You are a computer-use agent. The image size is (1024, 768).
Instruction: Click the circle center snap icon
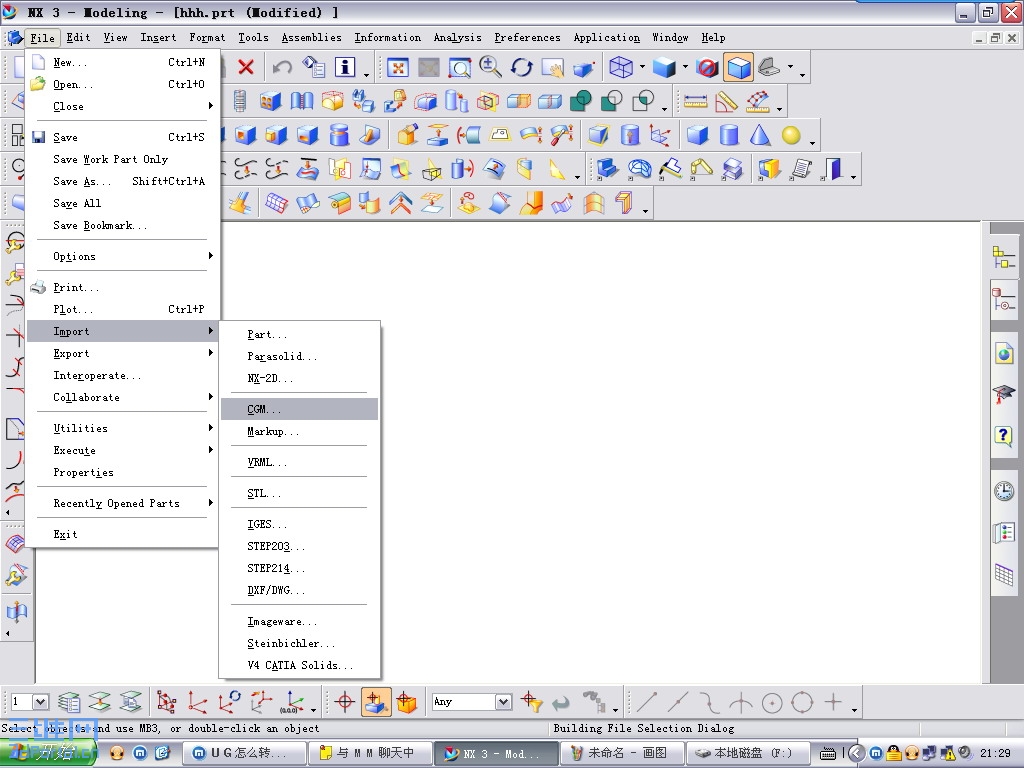click(x=772, y=703)
